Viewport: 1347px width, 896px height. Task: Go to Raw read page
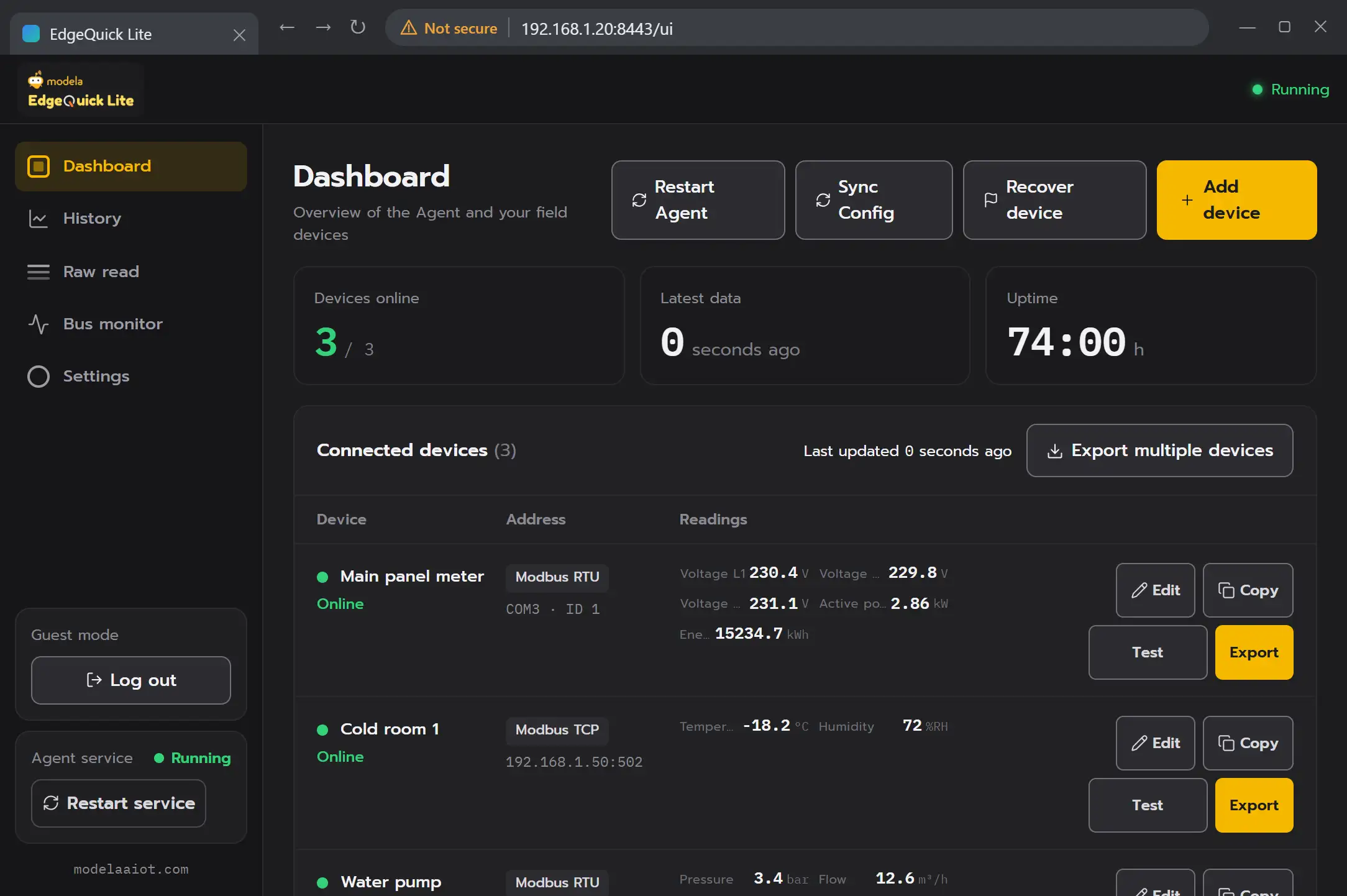point(131,272)
